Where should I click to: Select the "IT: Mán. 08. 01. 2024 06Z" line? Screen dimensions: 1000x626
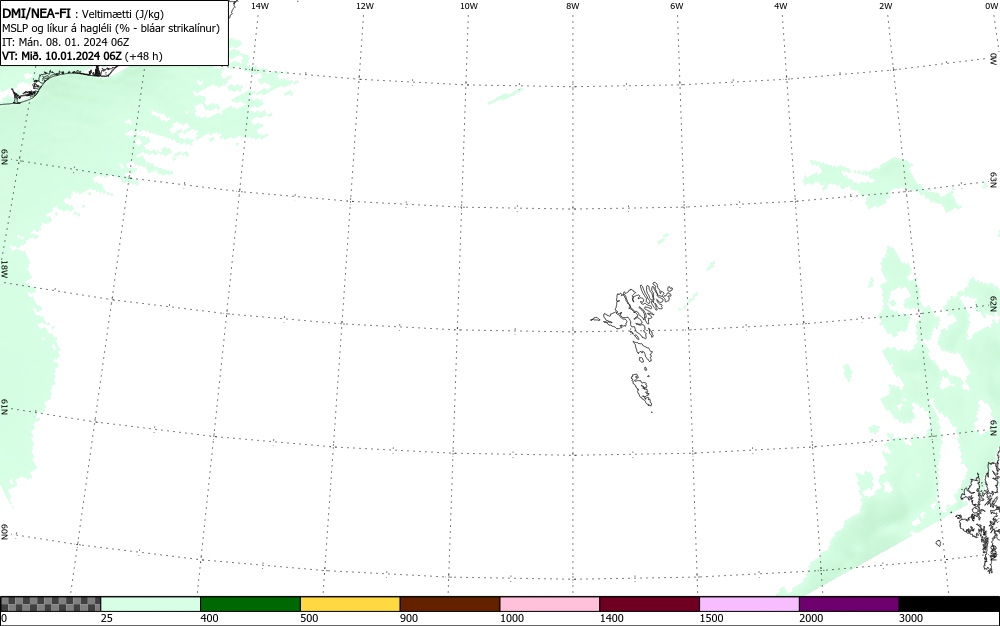point(66,42)
